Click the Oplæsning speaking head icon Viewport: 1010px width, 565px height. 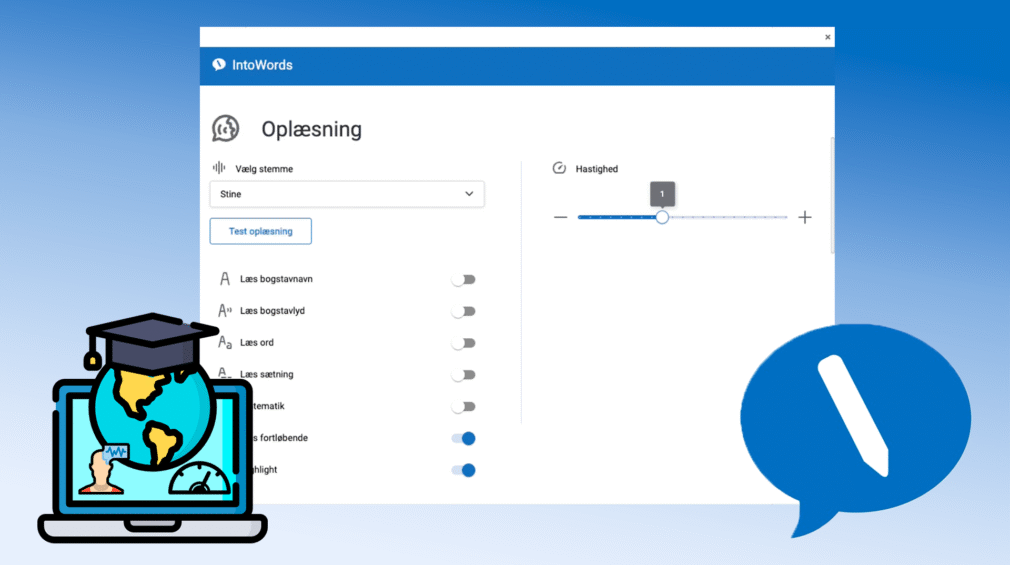(225, 129)
